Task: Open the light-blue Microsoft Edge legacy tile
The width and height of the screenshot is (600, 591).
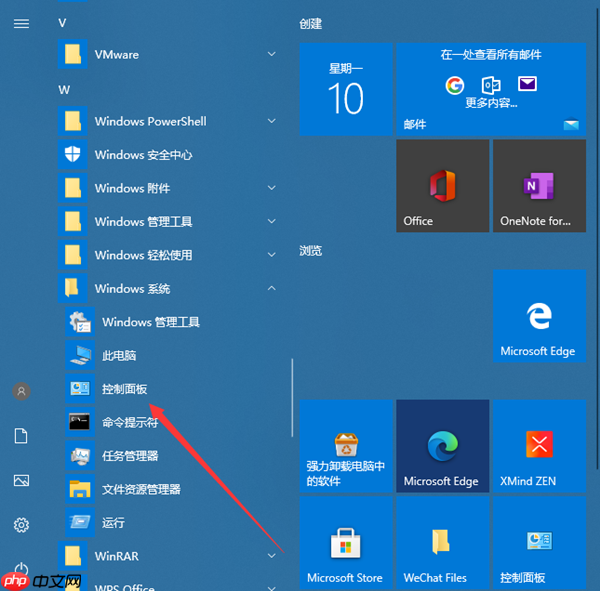Action: (540, 316)
